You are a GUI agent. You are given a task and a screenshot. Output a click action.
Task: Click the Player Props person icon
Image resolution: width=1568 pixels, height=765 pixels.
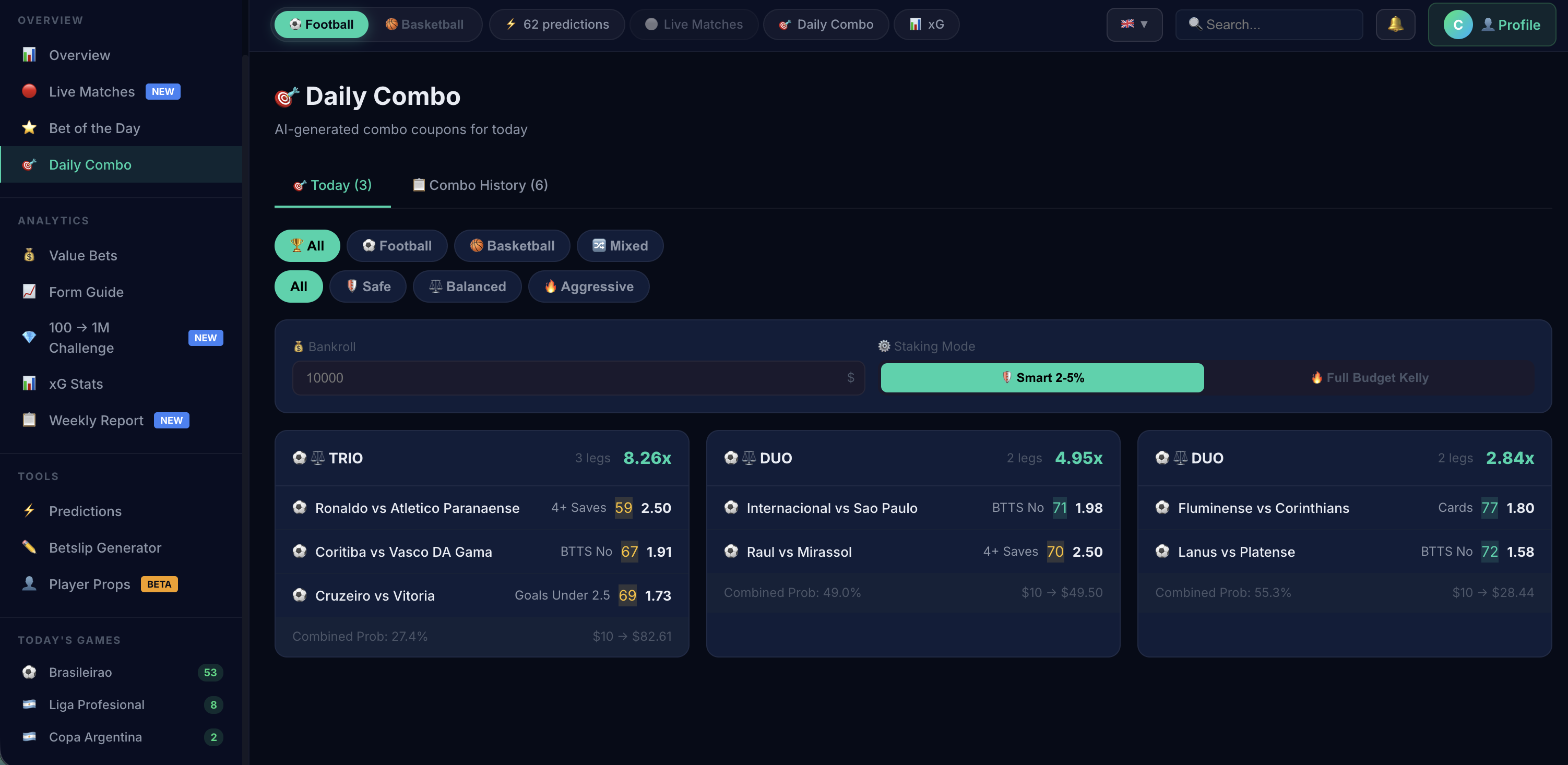point(29,583)
